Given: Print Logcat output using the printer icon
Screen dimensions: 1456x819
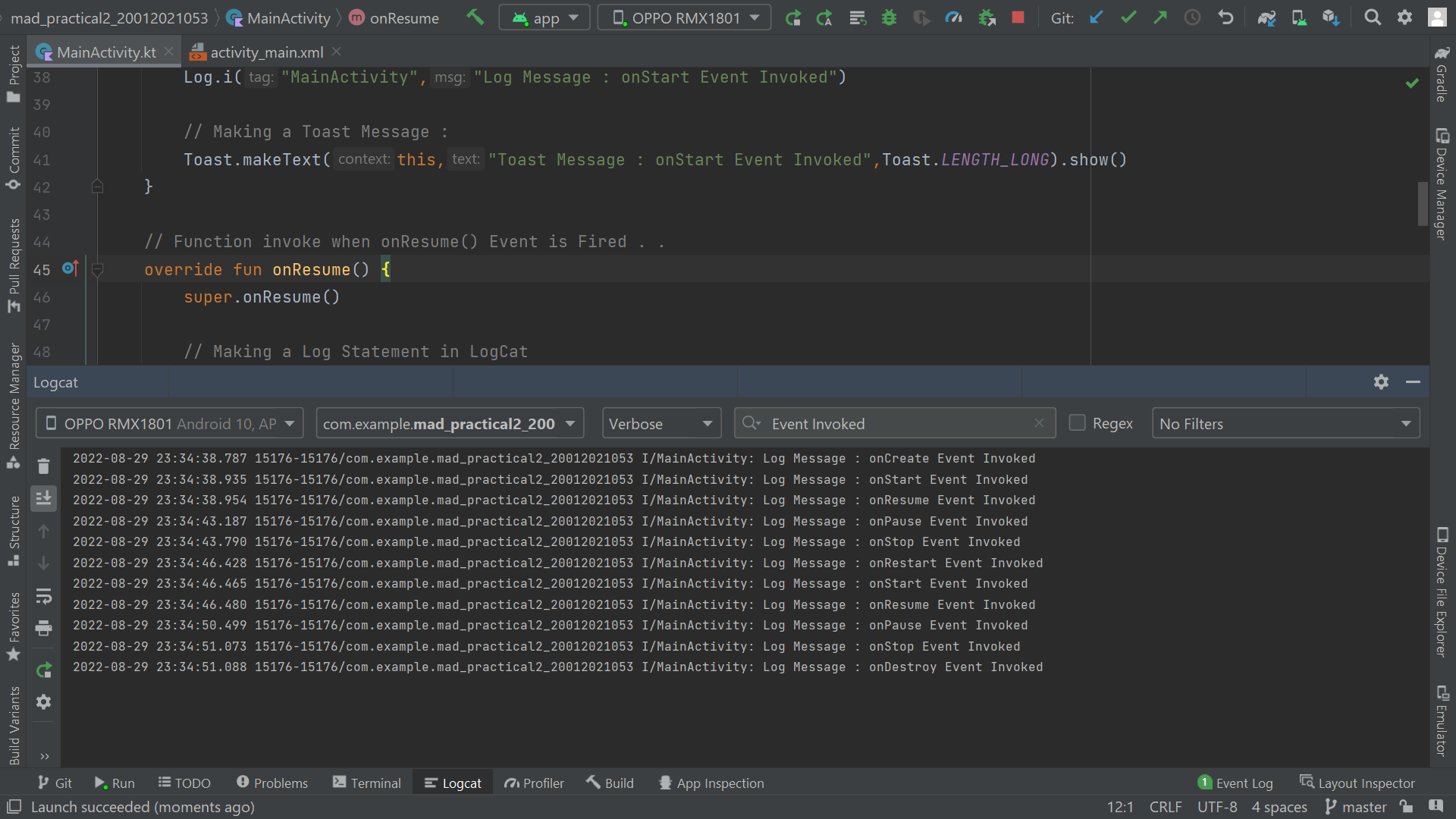Looking at the screenshot, I should point(43,629).
